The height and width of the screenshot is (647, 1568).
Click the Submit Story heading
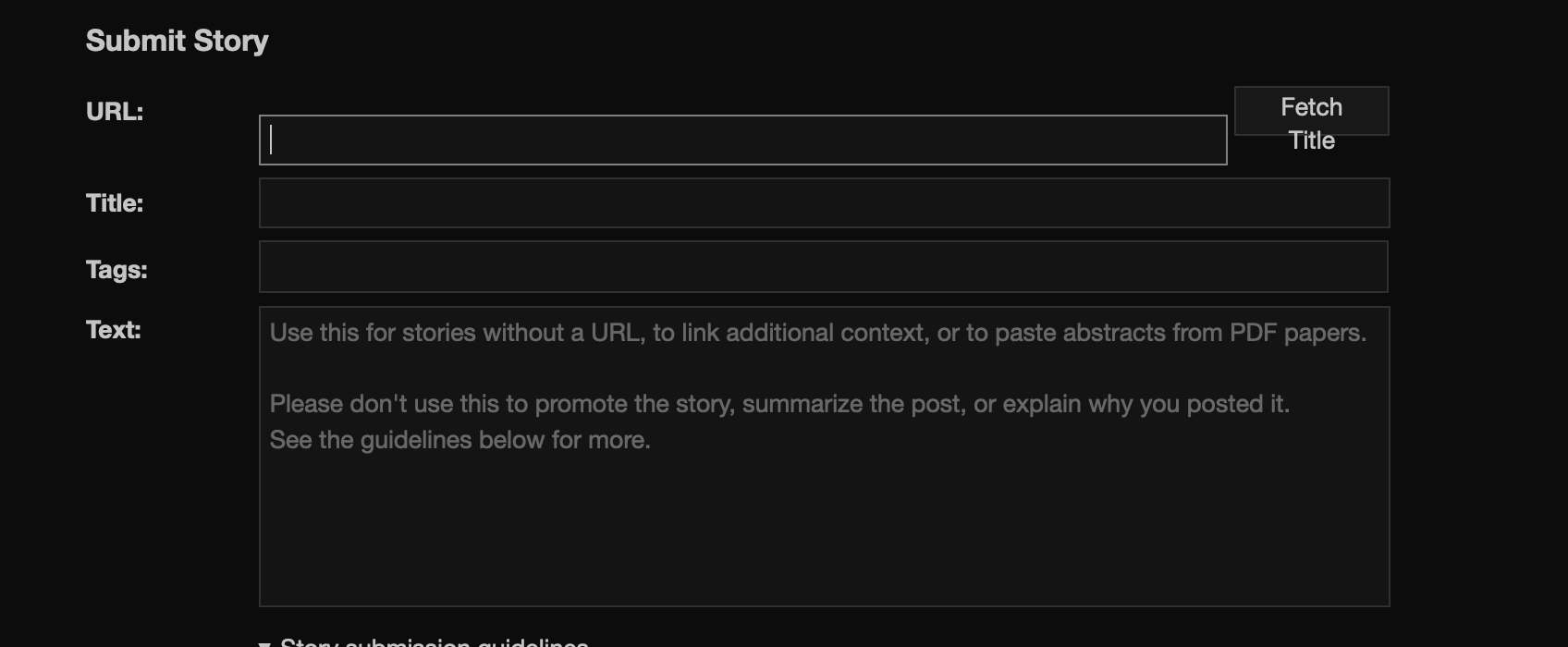click(x=176, y=40)
